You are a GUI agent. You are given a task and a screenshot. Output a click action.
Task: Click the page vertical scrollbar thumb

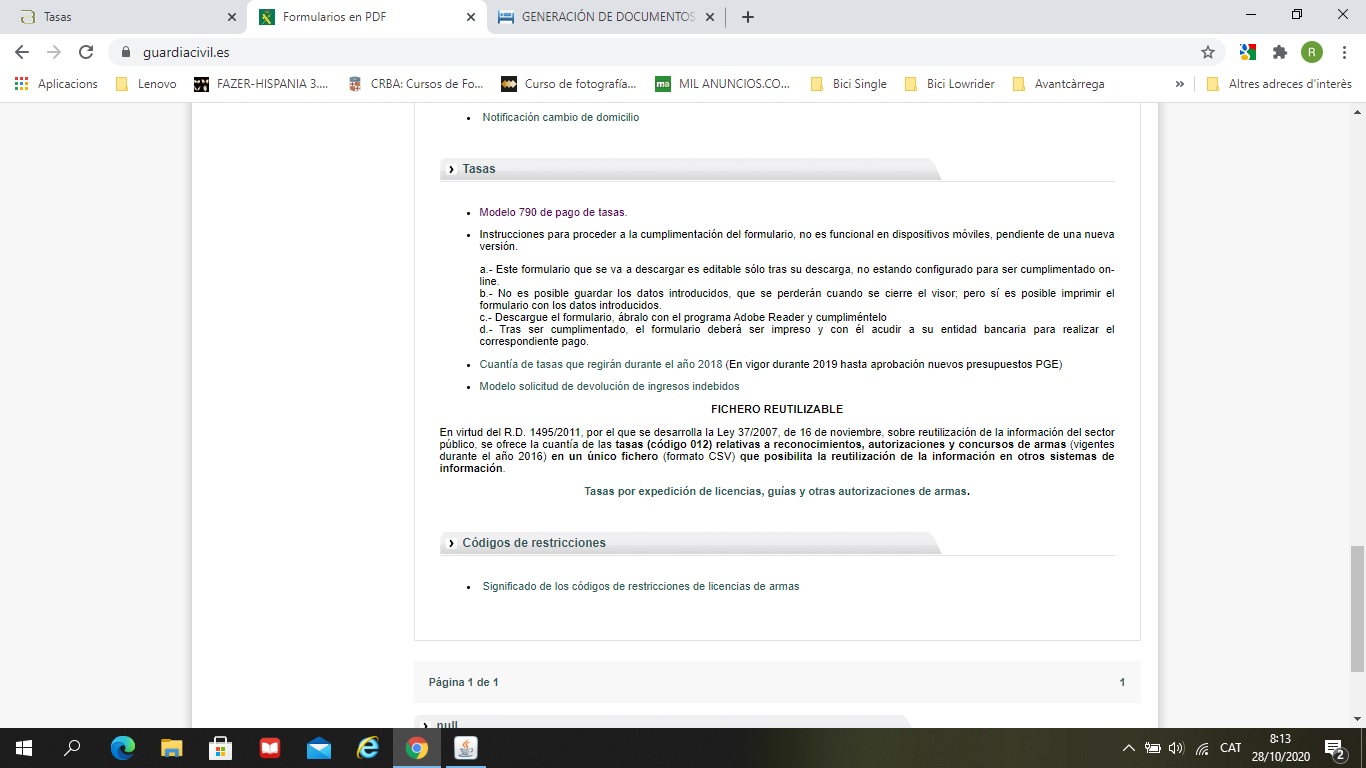[x=1357, y=608]
